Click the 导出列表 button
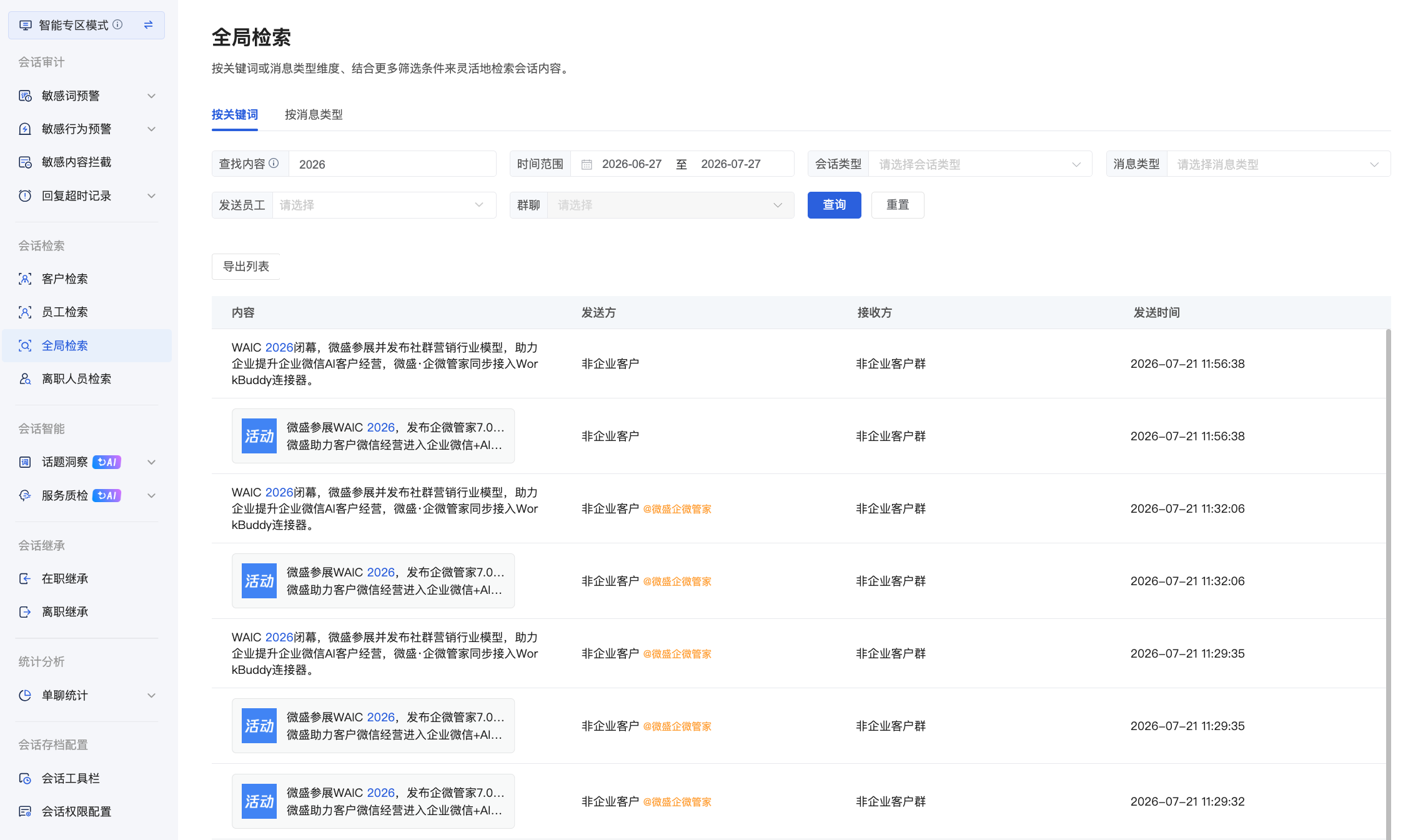This screenshot has width=1418, height=840. 245,266
